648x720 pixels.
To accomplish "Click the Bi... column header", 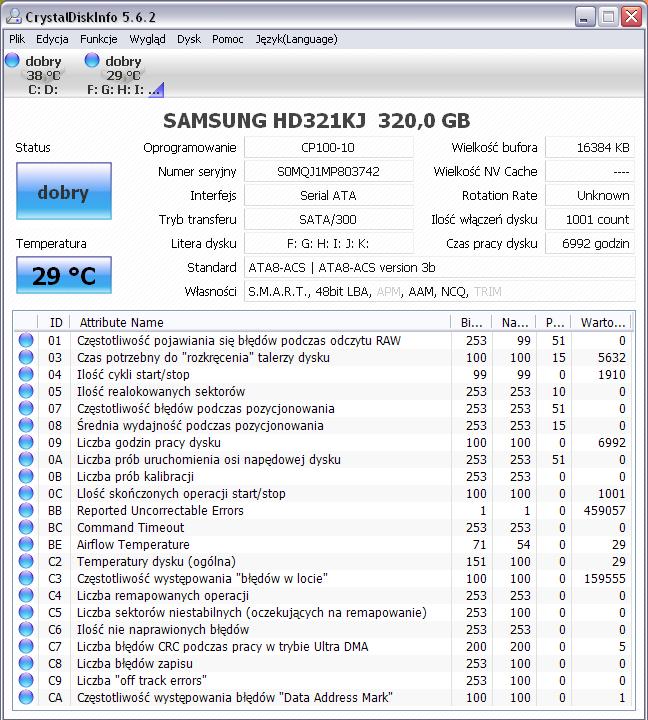I will coord(471,322).
